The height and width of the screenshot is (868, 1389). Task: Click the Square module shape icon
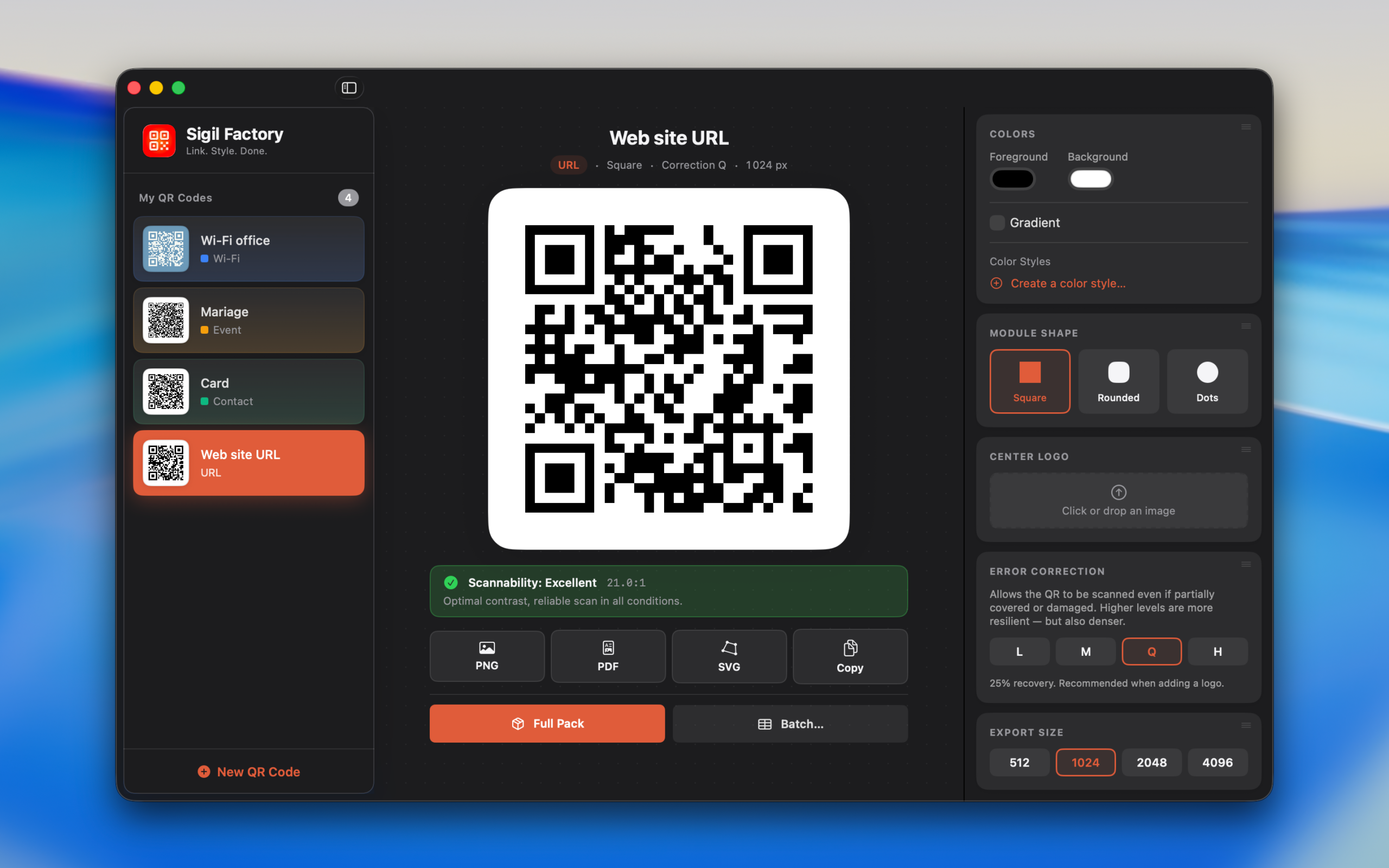(x=1030, y=373)
